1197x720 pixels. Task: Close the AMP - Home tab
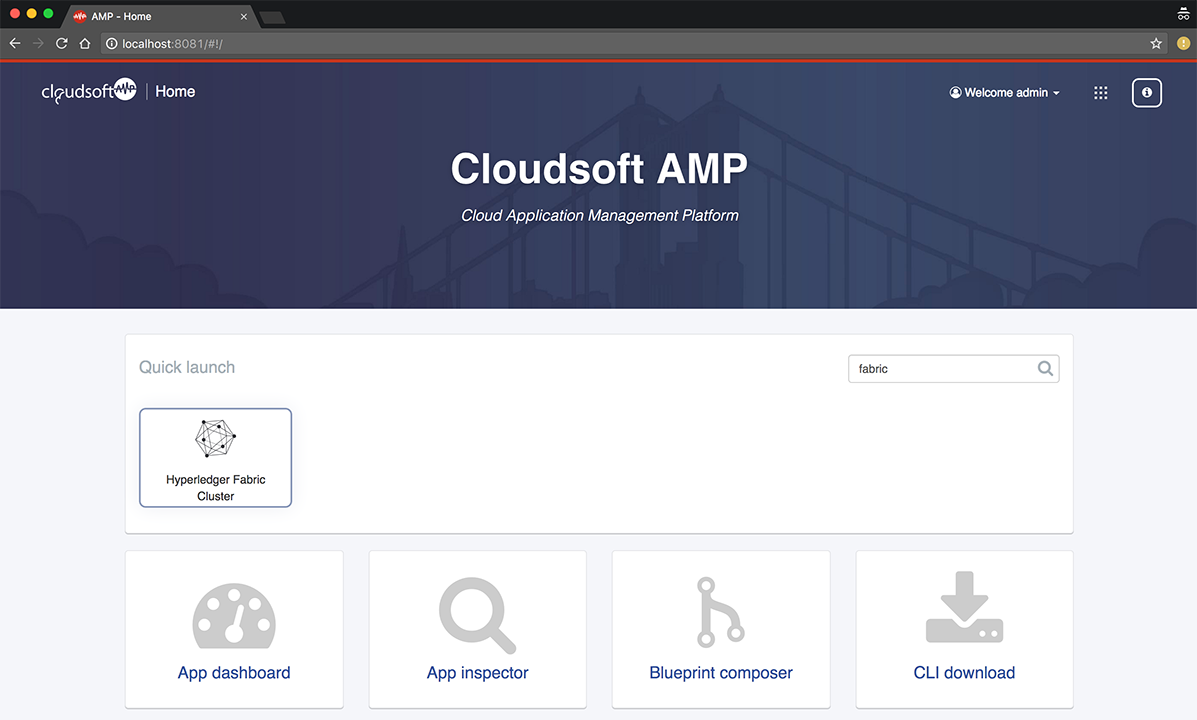tap(244, 16)
